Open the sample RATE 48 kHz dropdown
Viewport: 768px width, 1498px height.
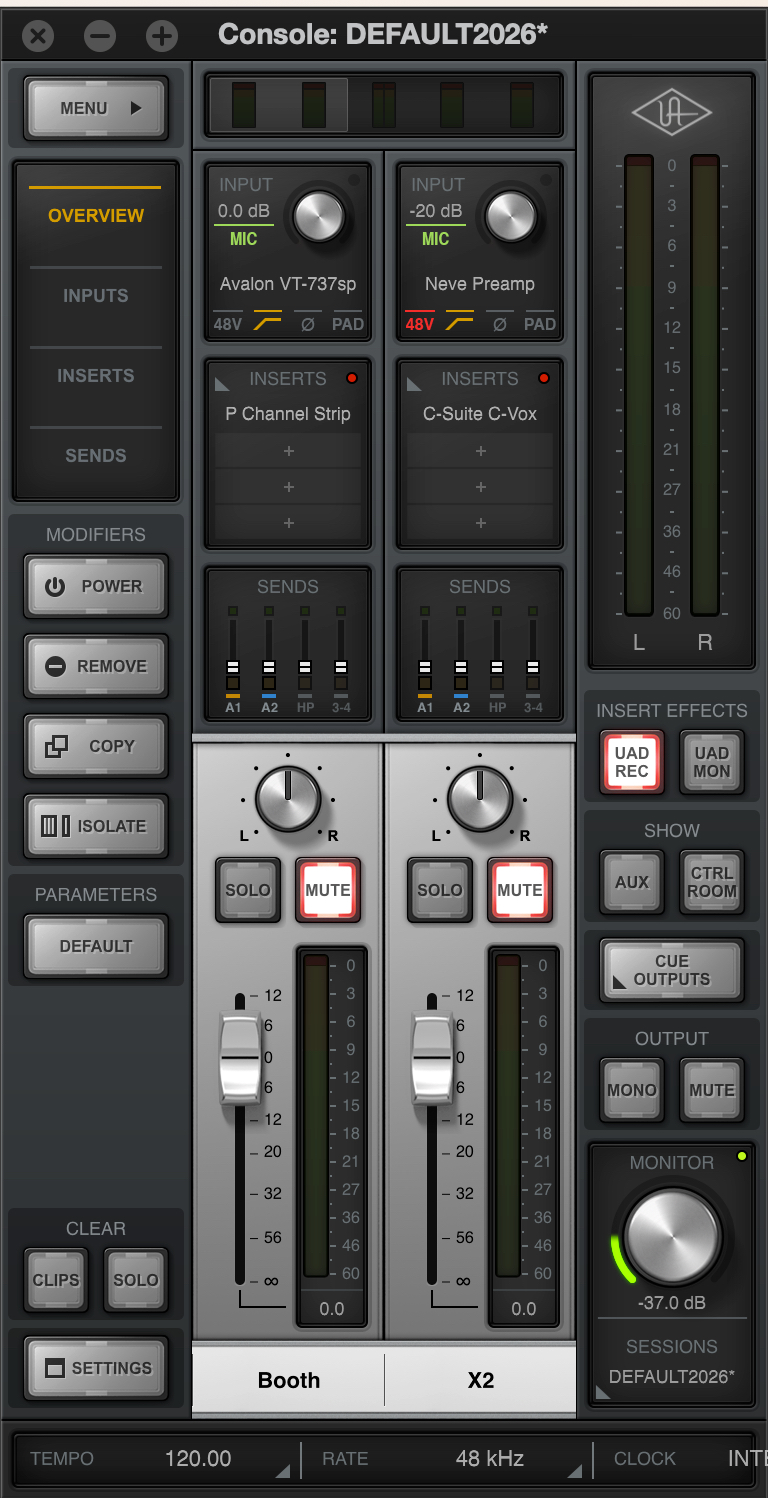[x=489, y=1459]
